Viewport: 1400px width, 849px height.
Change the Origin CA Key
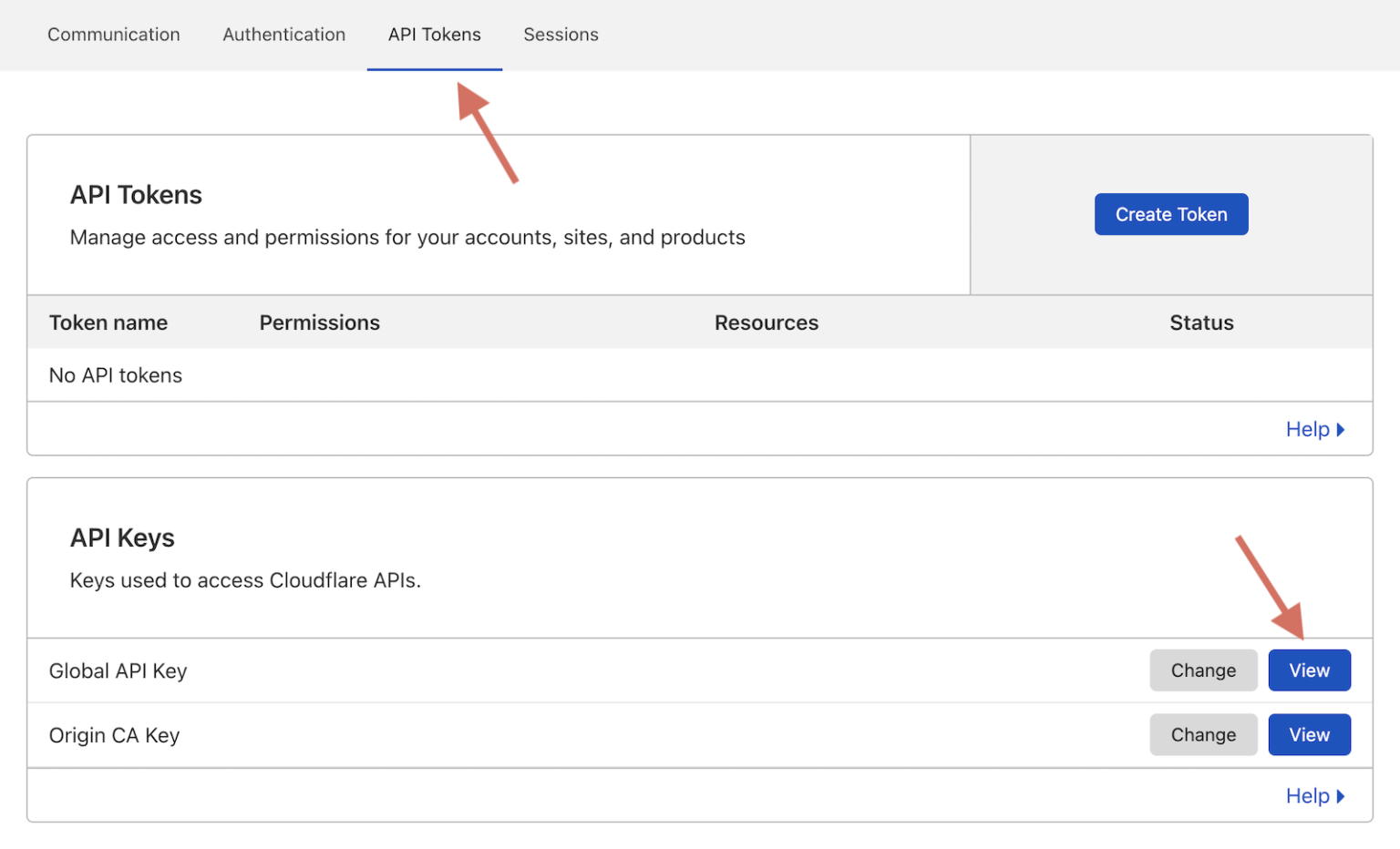click(x=1203, y=734)
